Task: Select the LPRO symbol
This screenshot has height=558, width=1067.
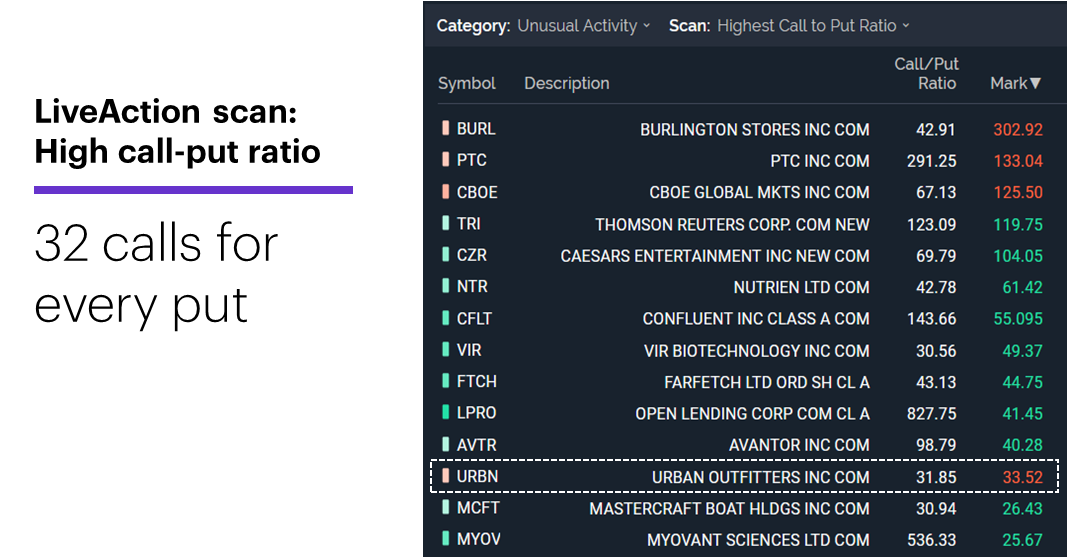Action: (x=476, y=412)
